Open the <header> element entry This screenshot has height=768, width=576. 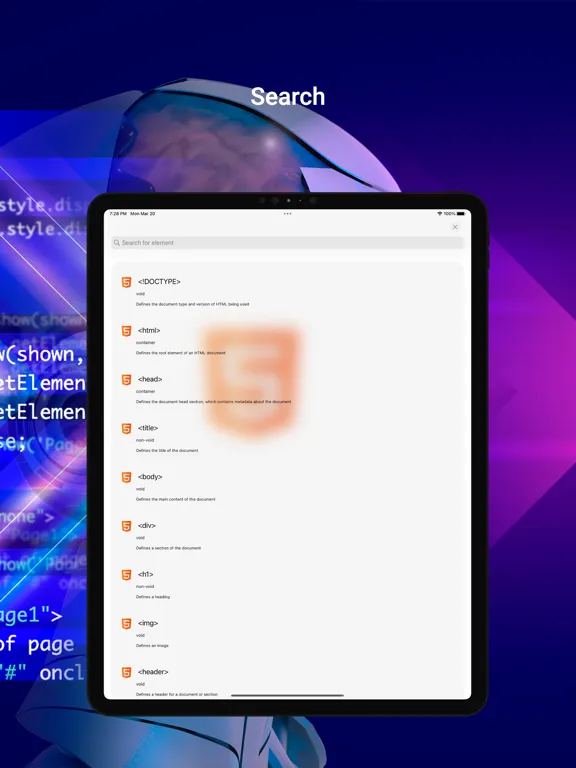click(153, 672)
